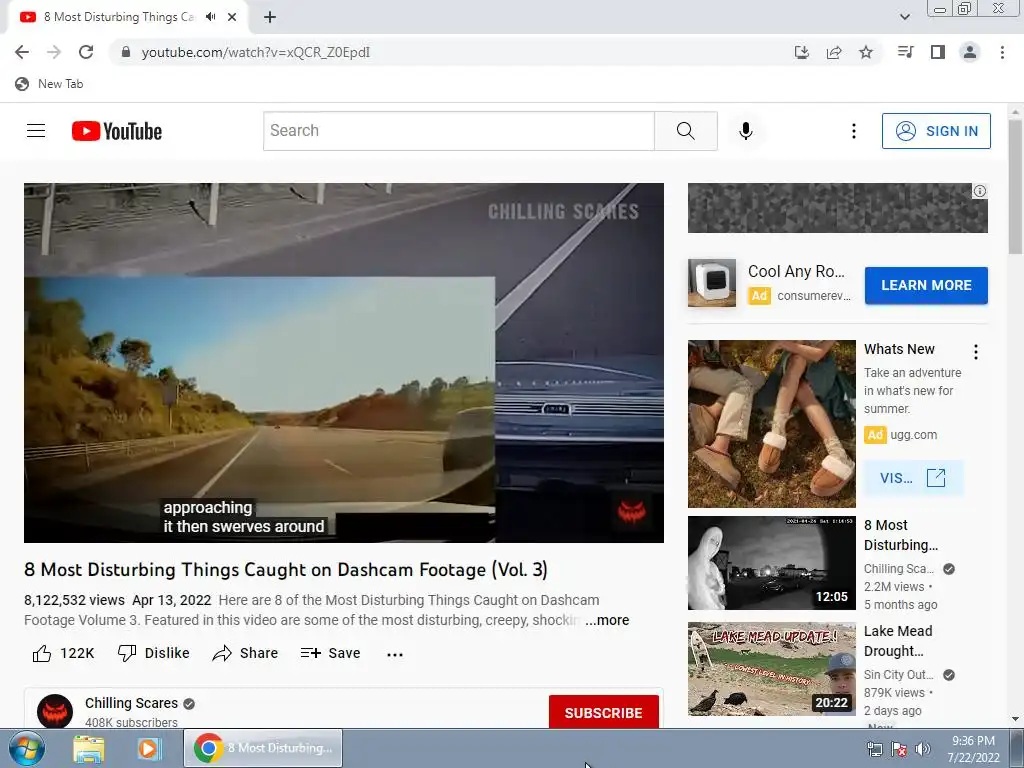Open the system tray volume icon
The width and height of the screenshot is (1024, 768).
pos(923,749)
